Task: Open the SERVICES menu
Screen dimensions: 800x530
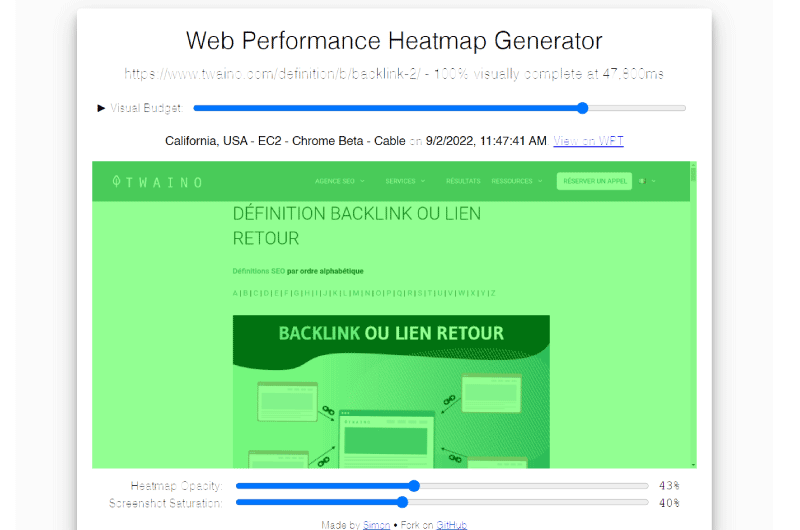Action: point(401,181)
